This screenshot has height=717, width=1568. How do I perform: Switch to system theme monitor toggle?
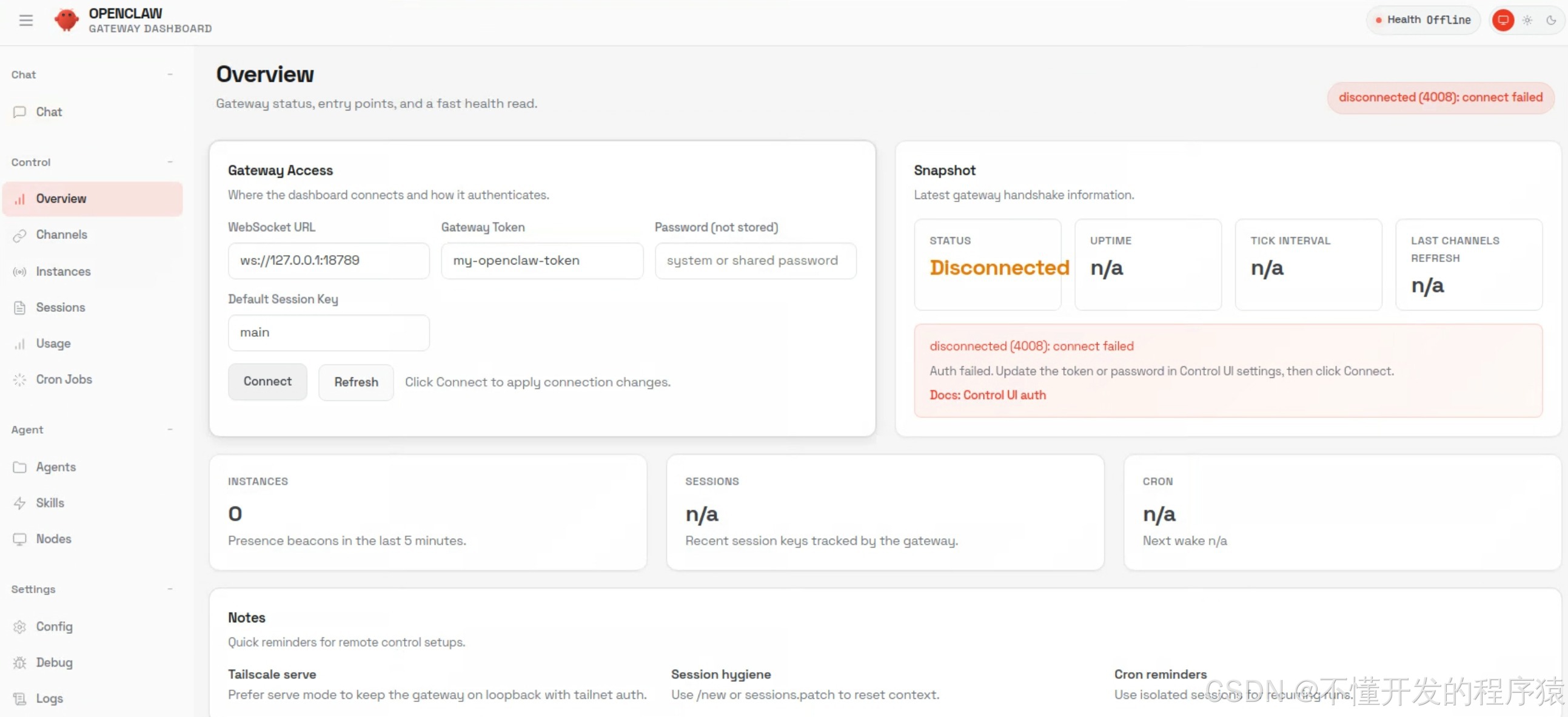tap(1503, 20)
